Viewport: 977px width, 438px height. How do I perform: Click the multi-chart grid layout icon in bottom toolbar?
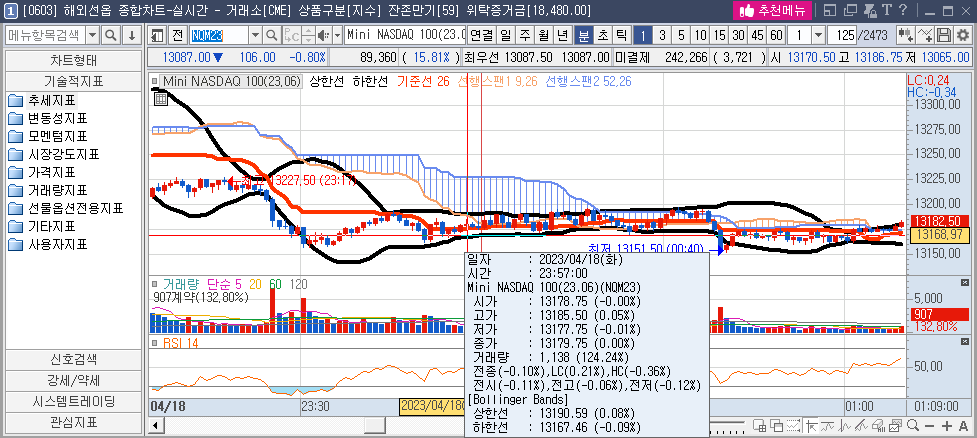tap(760, 426)
